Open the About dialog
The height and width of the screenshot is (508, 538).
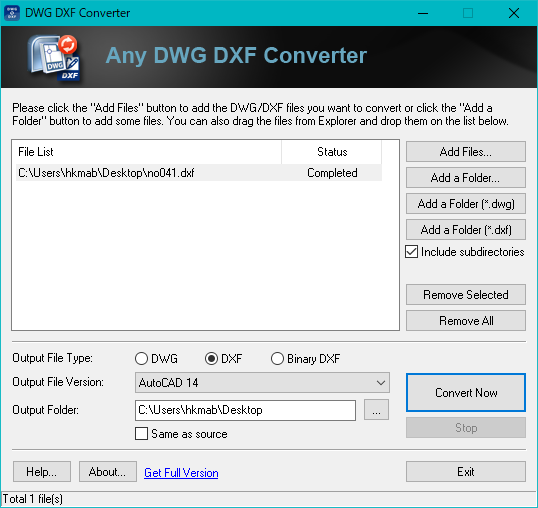108,472
